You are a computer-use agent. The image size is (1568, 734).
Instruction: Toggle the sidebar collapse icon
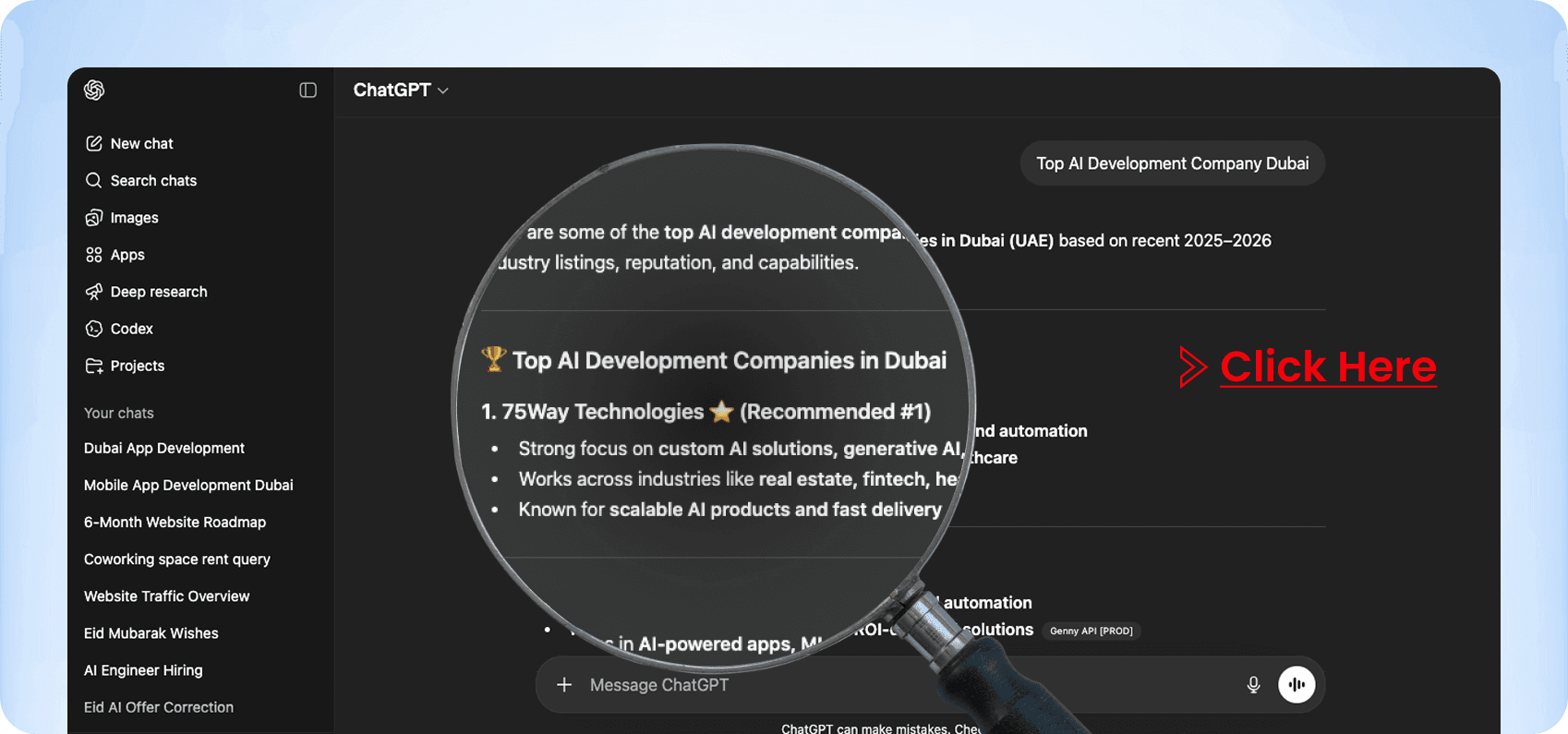pos(308,90)
